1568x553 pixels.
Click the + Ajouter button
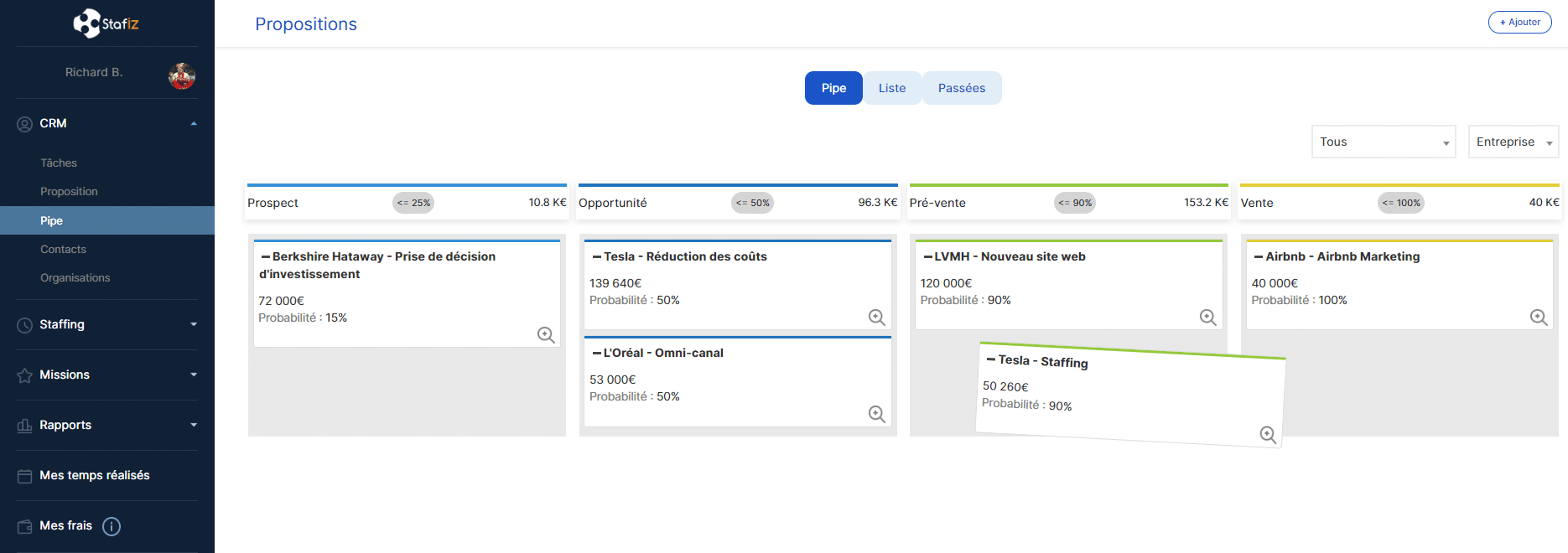click(1519, 22)
